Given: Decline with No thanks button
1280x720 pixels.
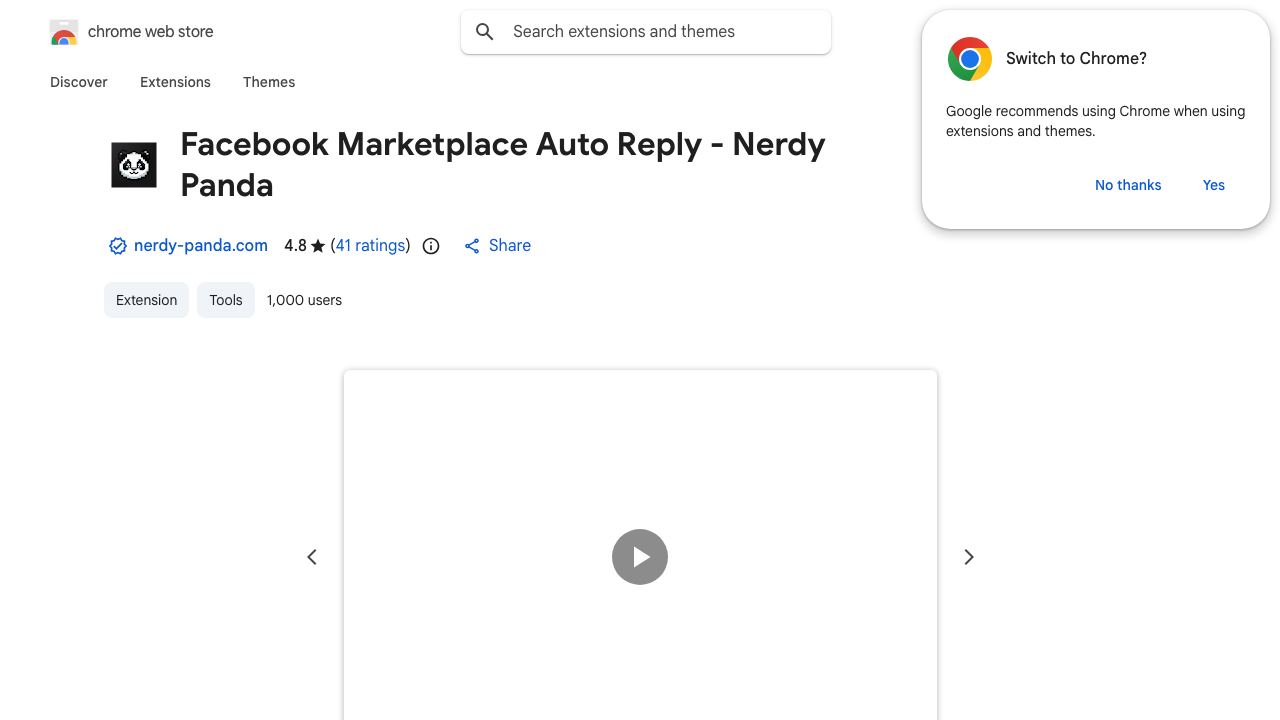Looking at the screenshot, I should tap(1128, 185).
